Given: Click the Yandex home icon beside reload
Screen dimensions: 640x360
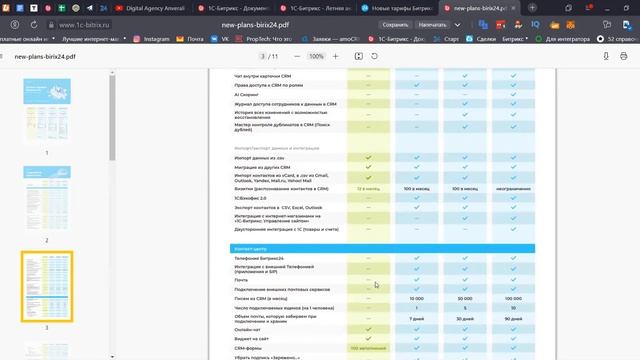Looking at the screenshot, I should (15, 25).
